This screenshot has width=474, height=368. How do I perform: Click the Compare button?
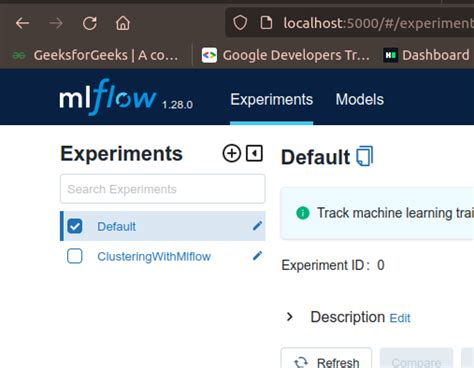pos(416,358)
